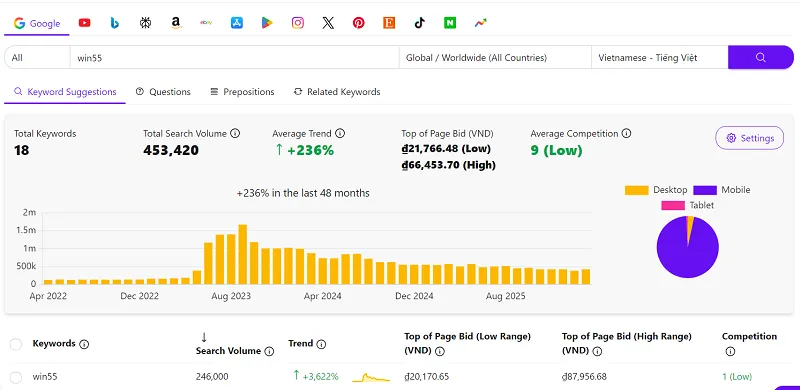This screenshot has height=390, width=800.
Task: Open the Related Keywords tab
Action: click(x=337, y=92)
